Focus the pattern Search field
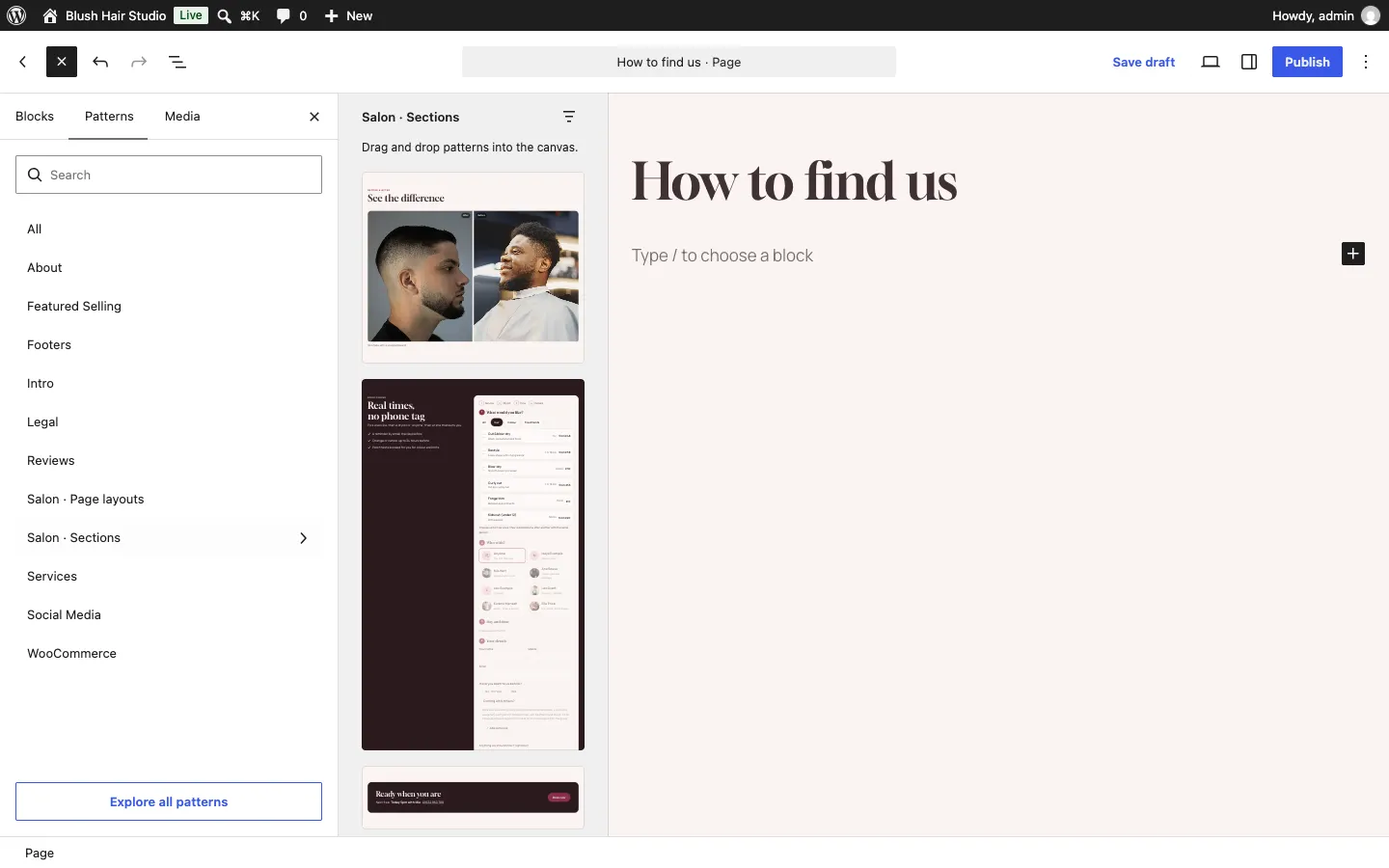 click(x=169, y=175)
